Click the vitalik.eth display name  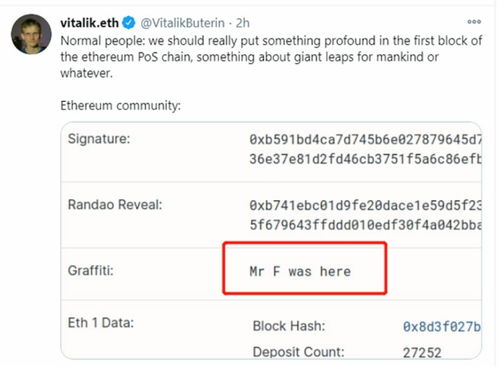pos(89,23)
